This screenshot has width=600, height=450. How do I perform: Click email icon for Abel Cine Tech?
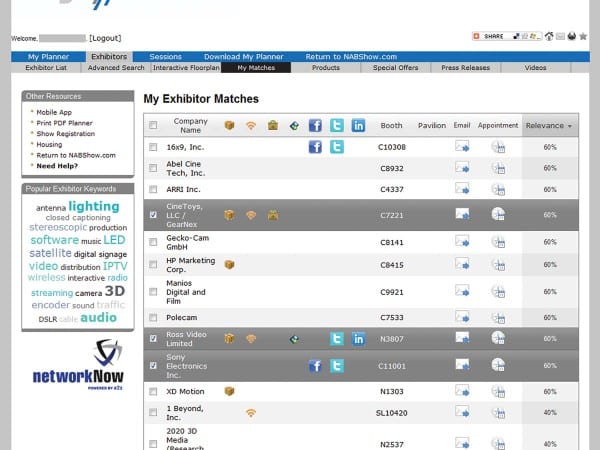point(462,168)
